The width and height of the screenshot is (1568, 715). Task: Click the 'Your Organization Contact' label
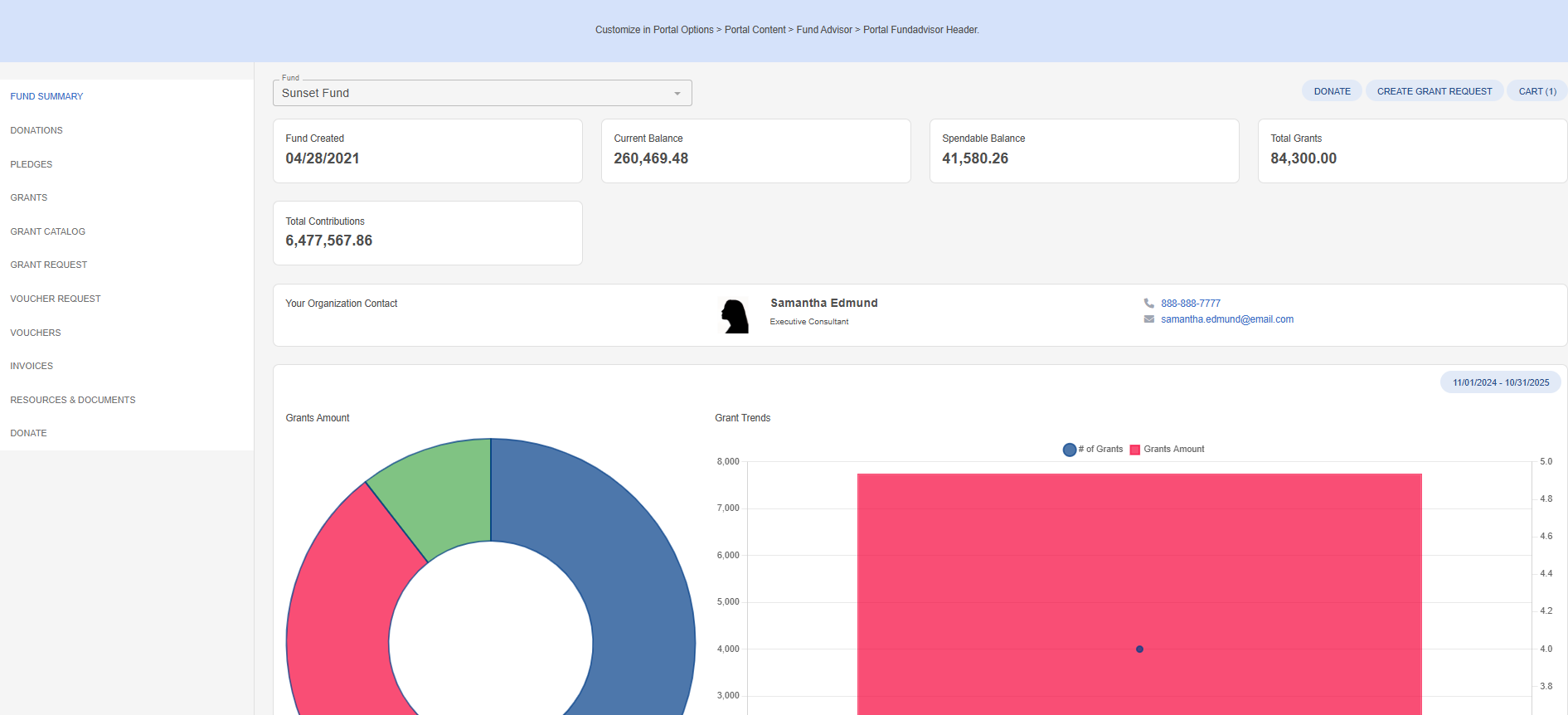tap(342, 304)
